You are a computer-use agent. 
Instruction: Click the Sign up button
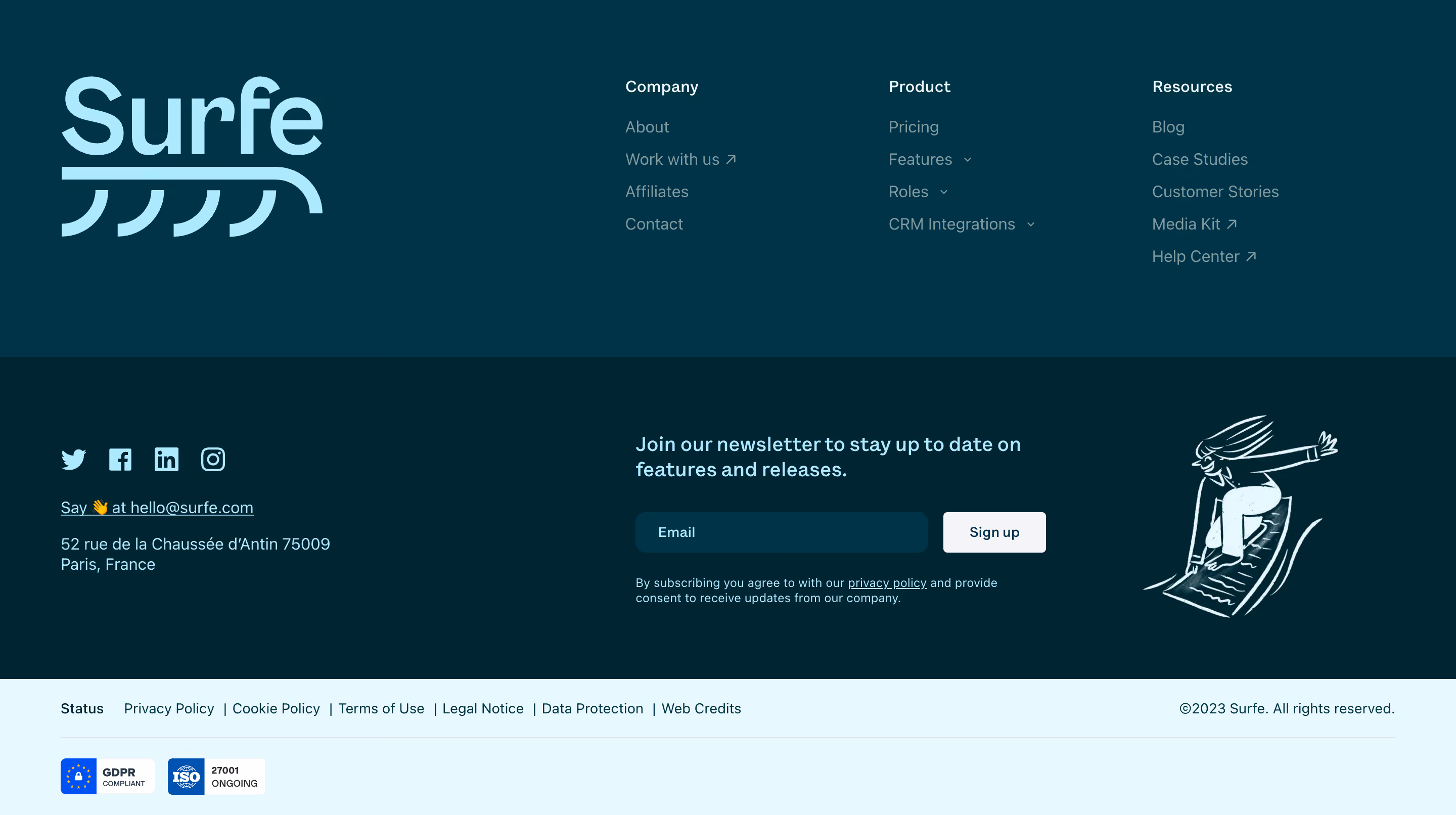click(994, 532)
